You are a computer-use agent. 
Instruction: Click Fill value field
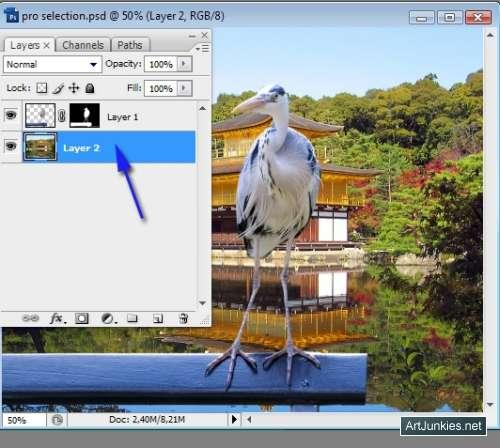(161, 88)
